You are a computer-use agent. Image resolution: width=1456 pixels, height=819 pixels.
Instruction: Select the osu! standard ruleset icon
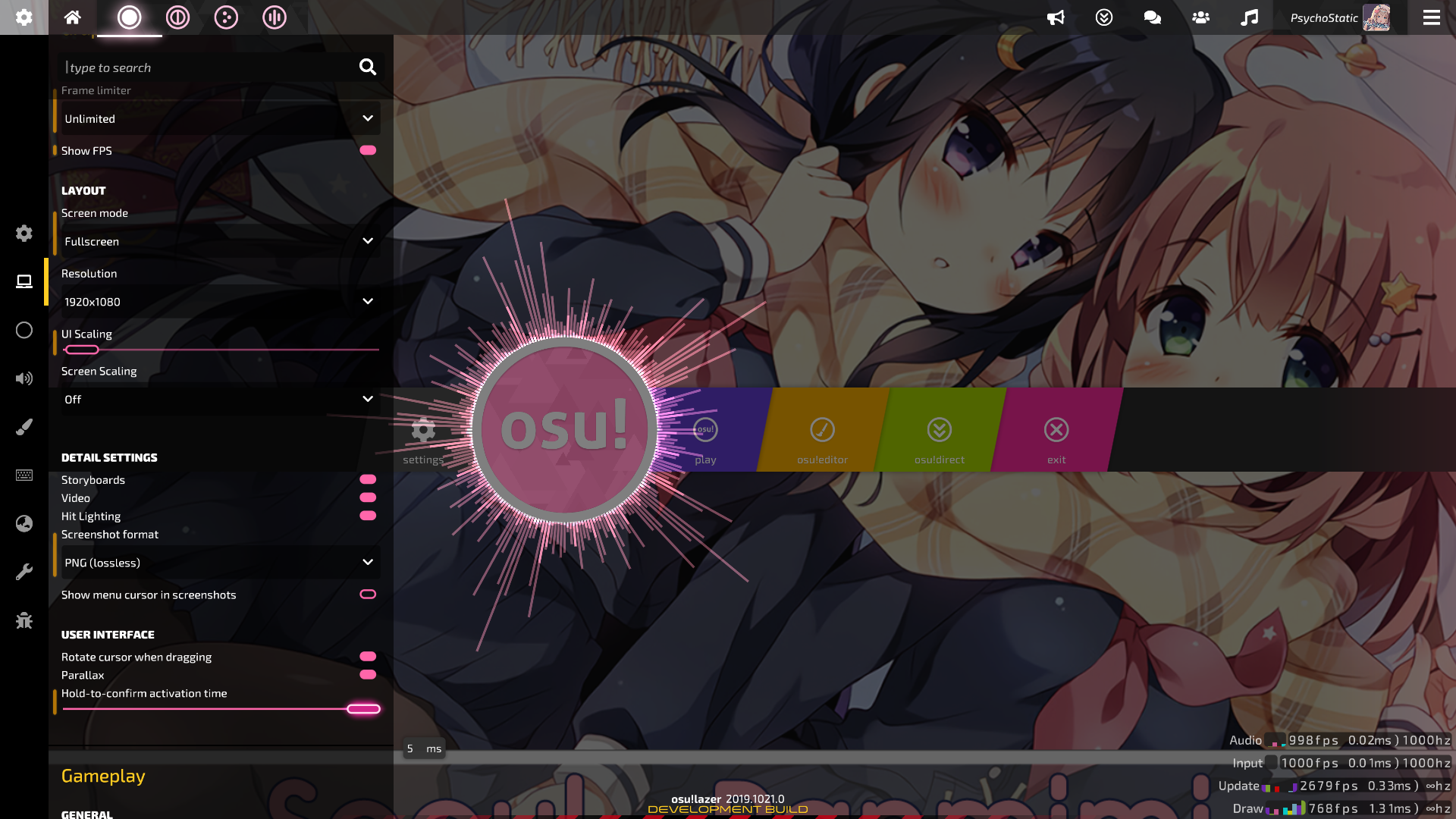(129, 17)
